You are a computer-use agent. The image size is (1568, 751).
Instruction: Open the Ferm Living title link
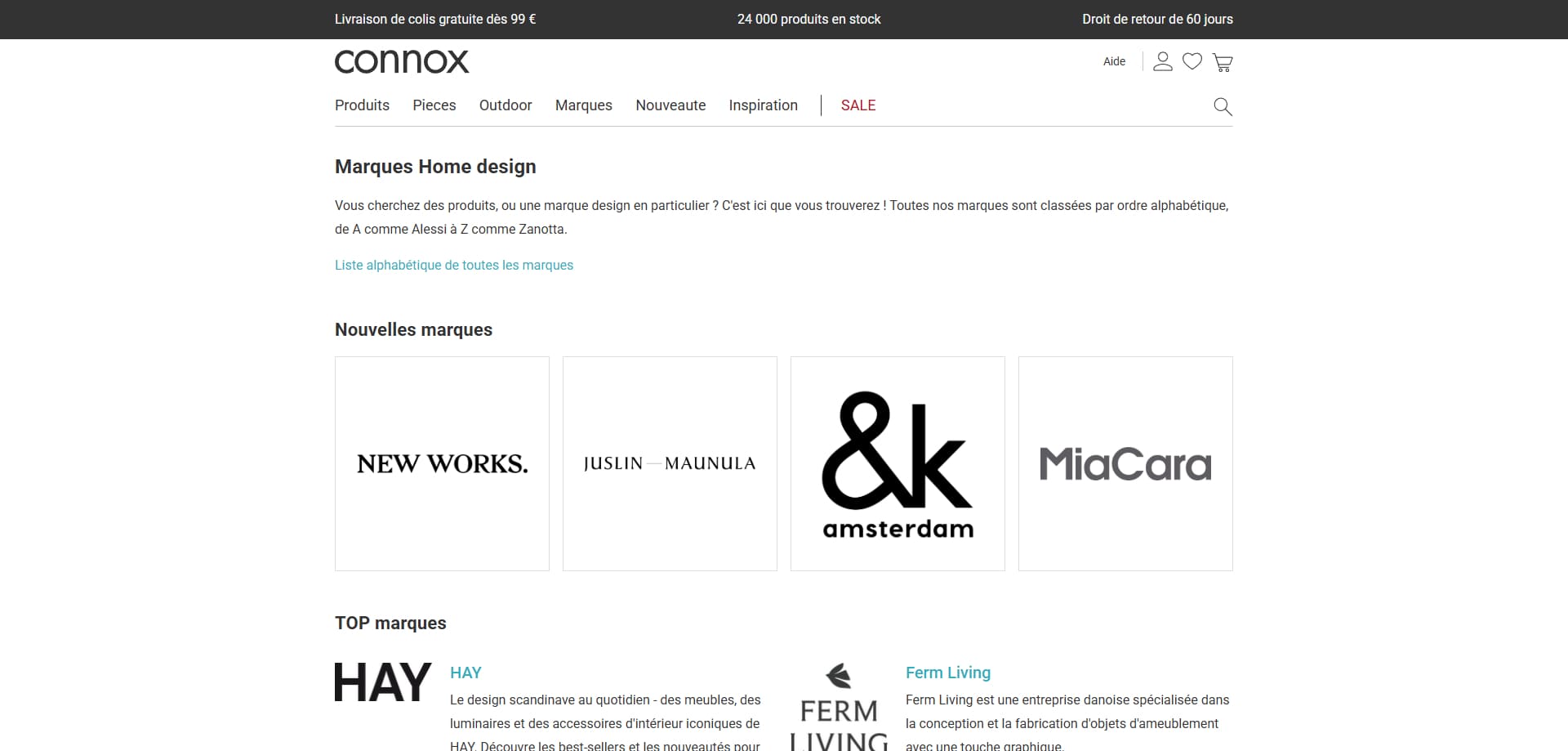pyautogui.click(x=948, y=673)
